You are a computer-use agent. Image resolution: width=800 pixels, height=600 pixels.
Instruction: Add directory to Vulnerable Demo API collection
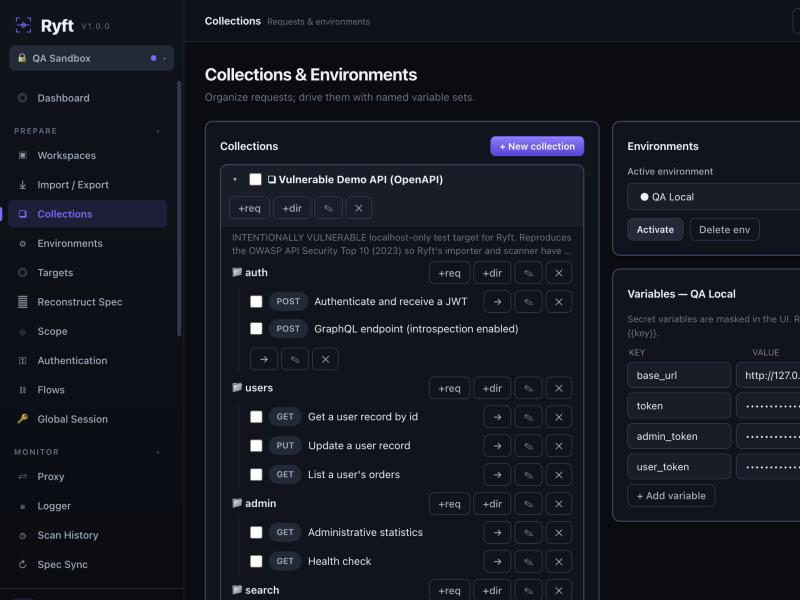click(292, 208)
